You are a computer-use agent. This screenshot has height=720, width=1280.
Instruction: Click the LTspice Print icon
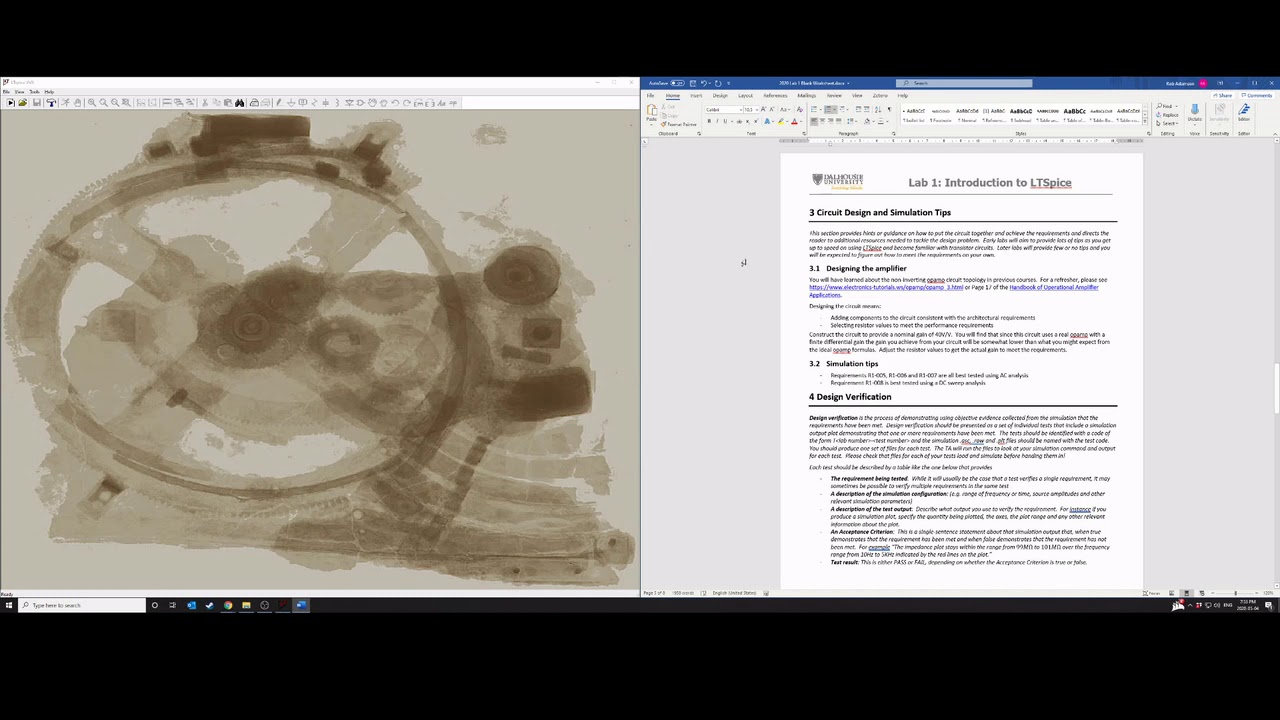(254, 103)
